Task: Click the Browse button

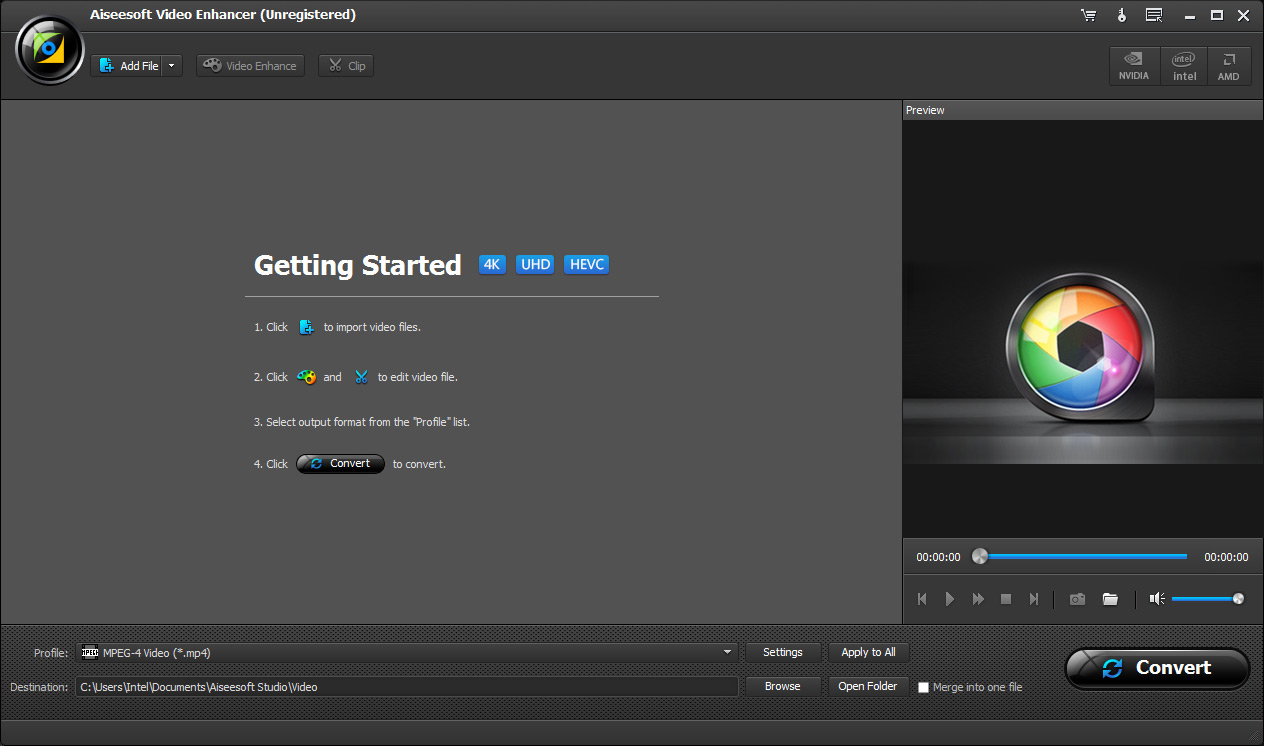Action: click(x=782, y=687)
